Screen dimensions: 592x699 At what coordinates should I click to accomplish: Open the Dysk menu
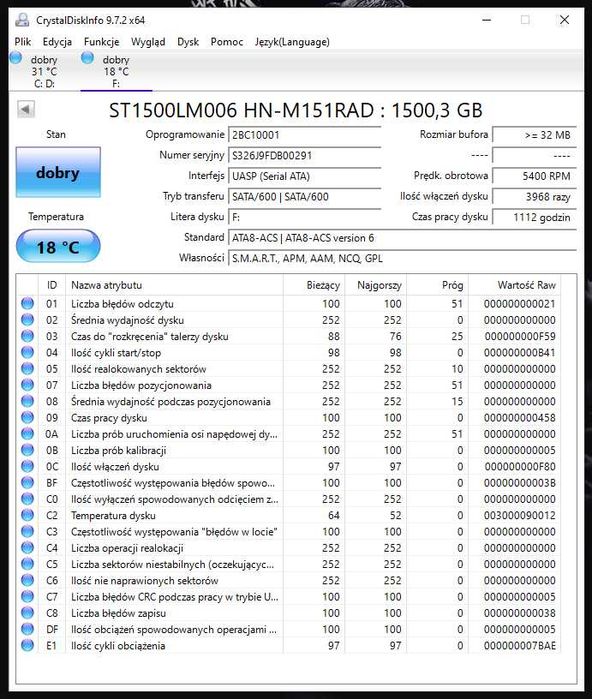coord(188,42)
